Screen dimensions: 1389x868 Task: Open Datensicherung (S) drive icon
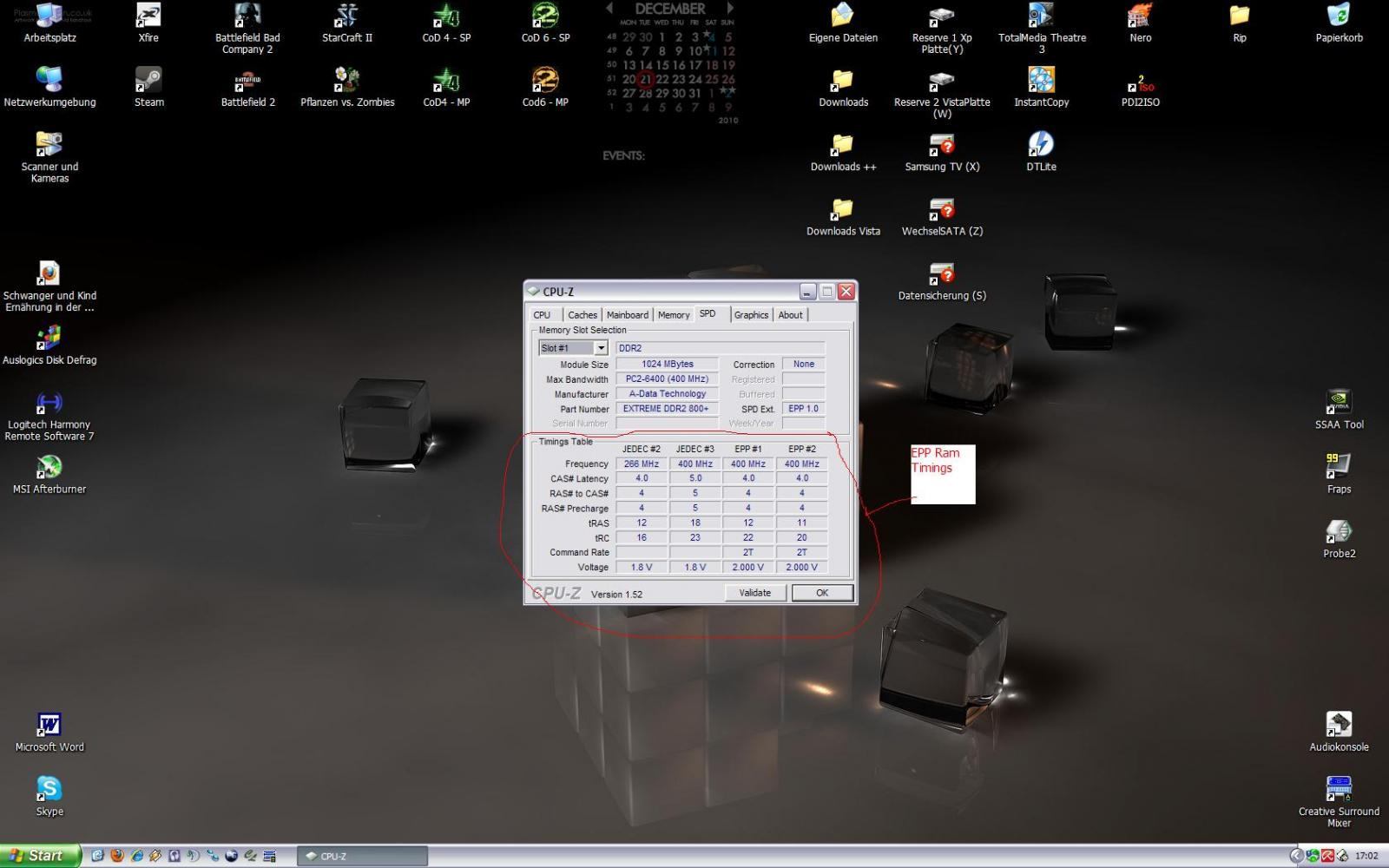(x=942, y=281)
